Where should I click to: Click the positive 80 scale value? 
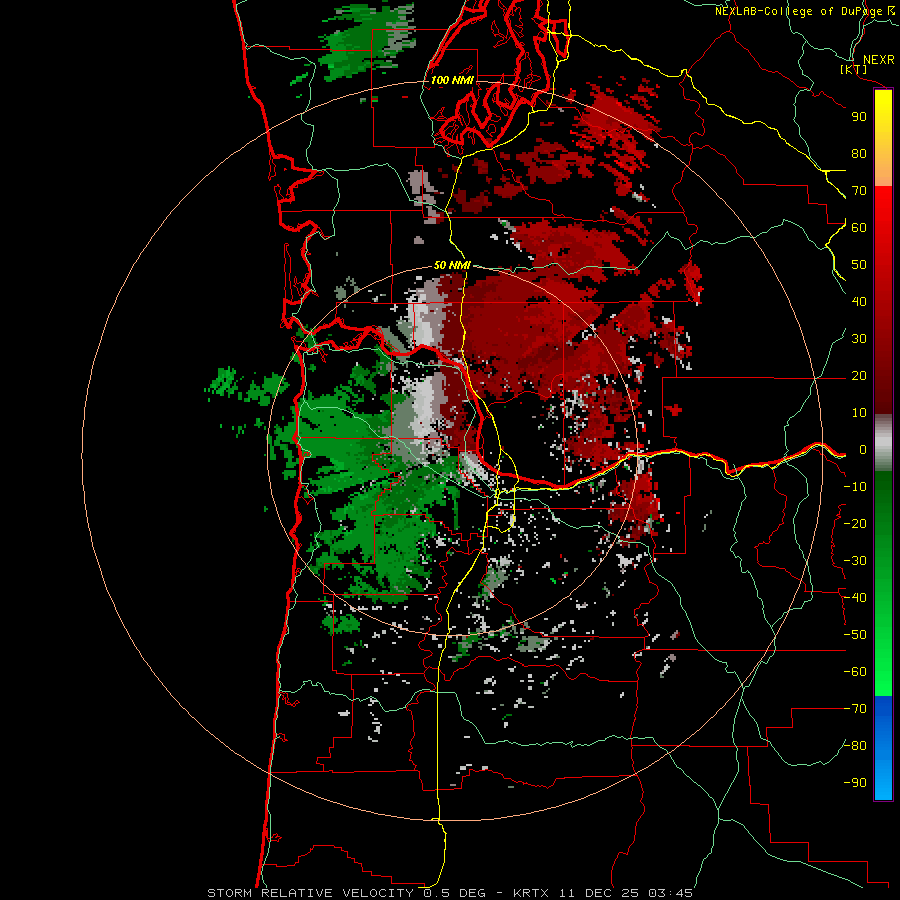pos(859,153)
